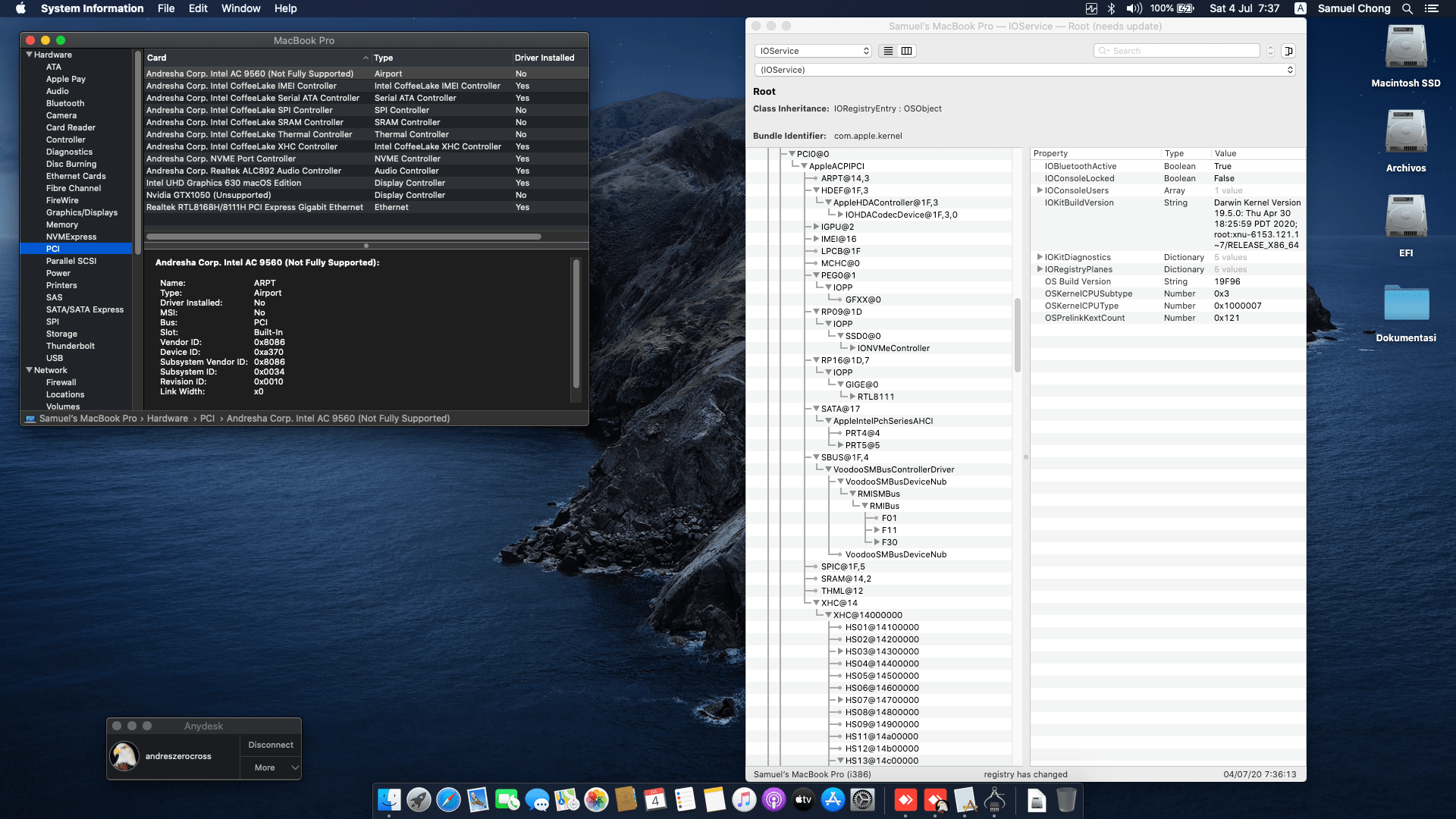Open Trash in the dock

pyautogui.click(x=1066, y=799)
